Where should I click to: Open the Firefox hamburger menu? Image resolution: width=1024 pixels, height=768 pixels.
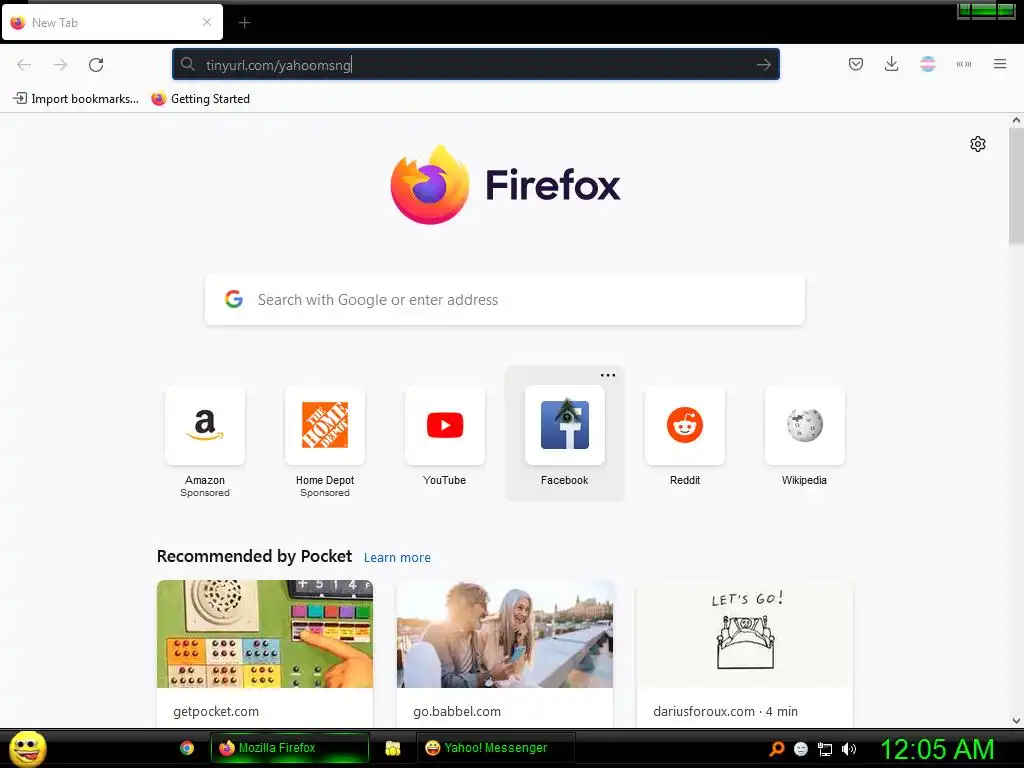pyautogui.click(x=1000, y=64)
